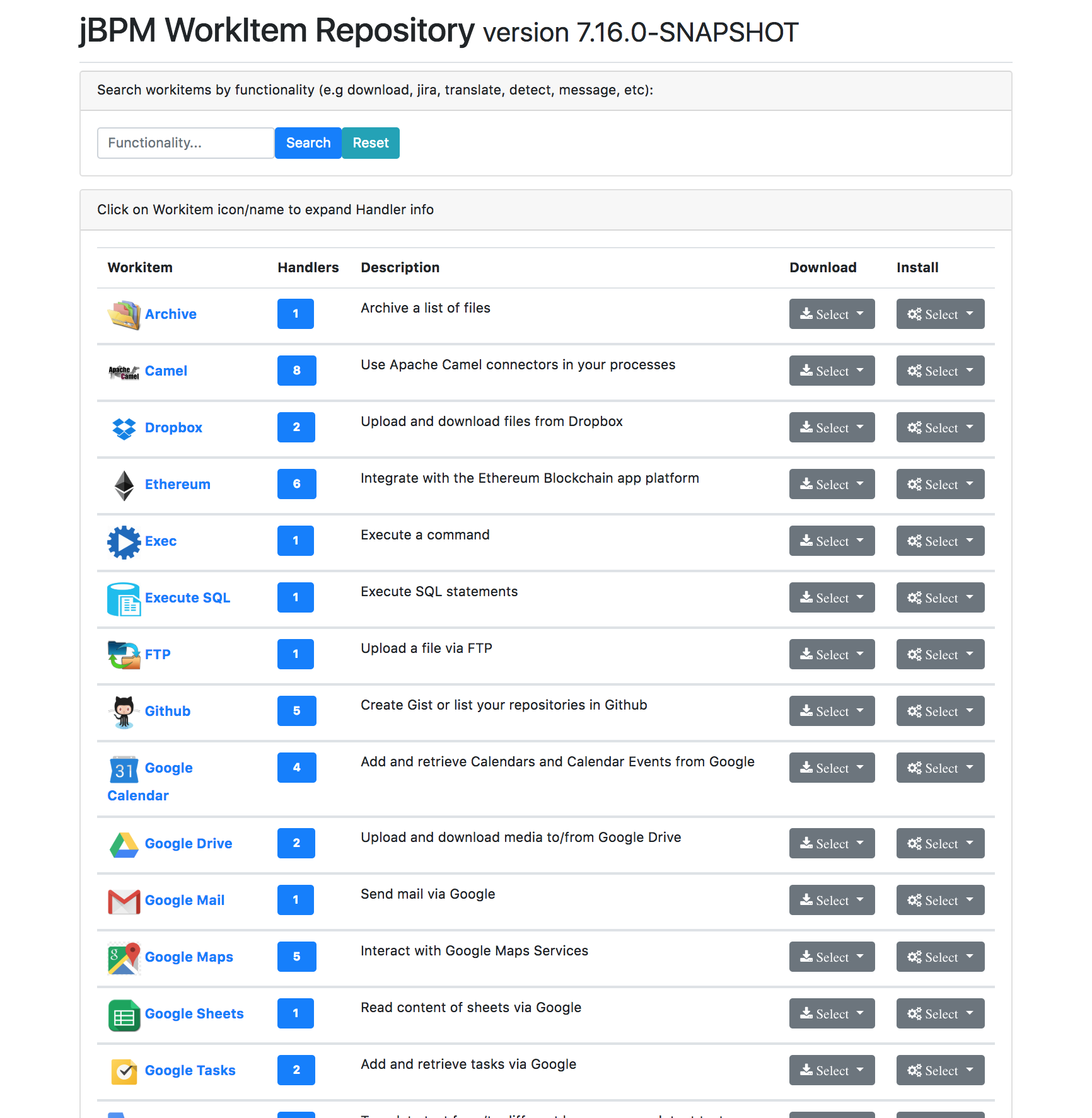The width and height of the screenshot is (1092, 1118).
Task: Click the Google Mail envelope icon
Action: coord(124,901)
